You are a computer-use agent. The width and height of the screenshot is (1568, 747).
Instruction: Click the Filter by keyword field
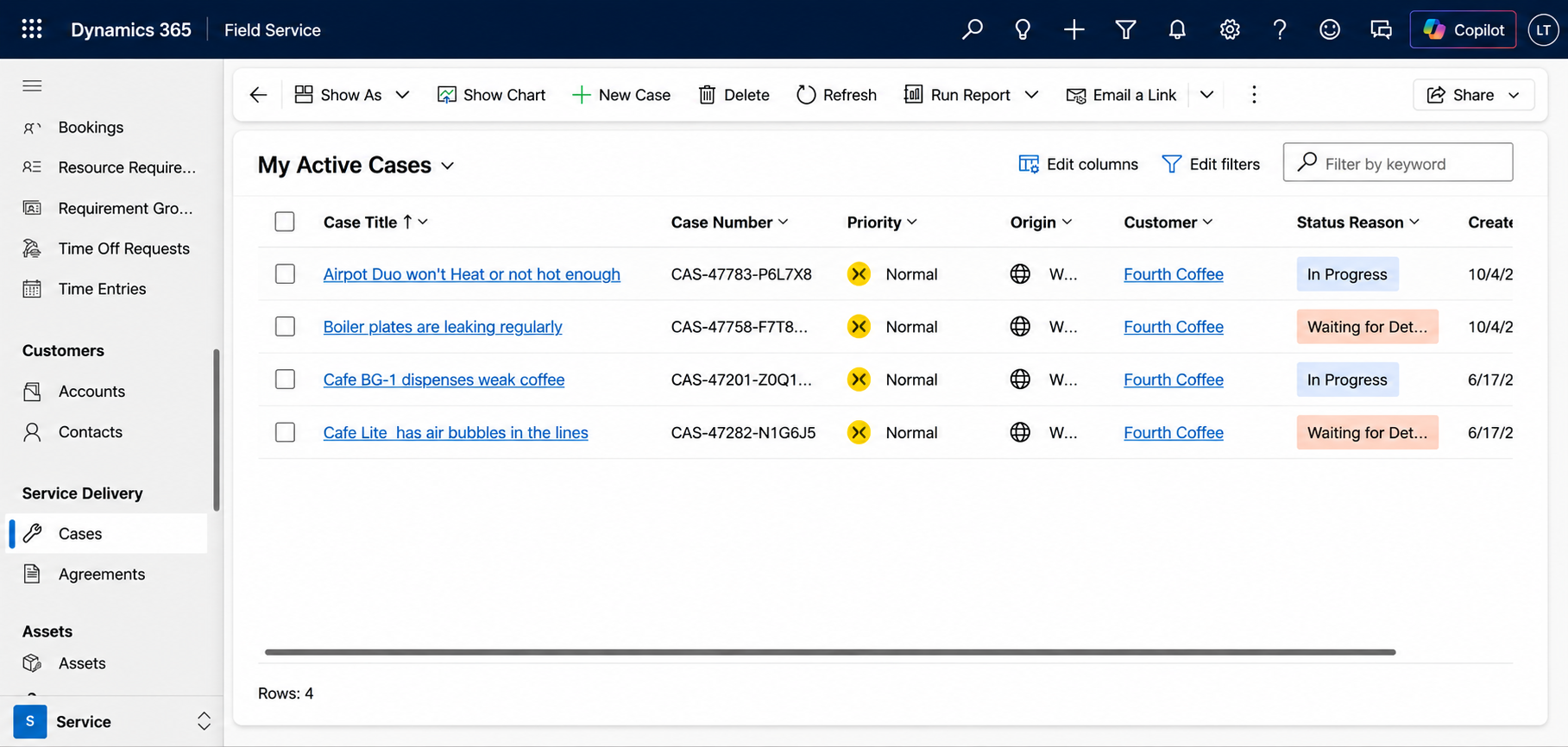coord(1398,163)
